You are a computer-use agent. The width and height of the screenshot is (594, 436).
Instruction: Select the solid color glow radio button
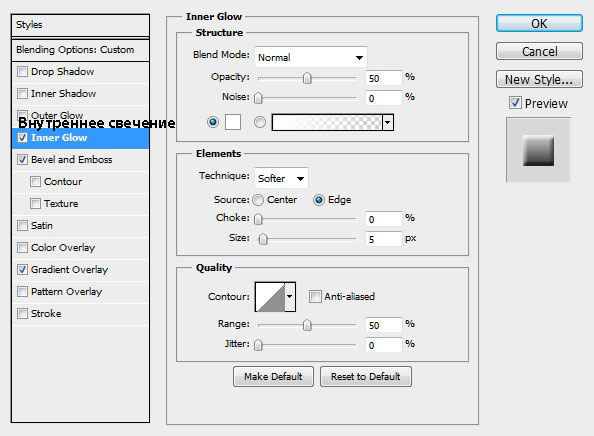point(213,122)
